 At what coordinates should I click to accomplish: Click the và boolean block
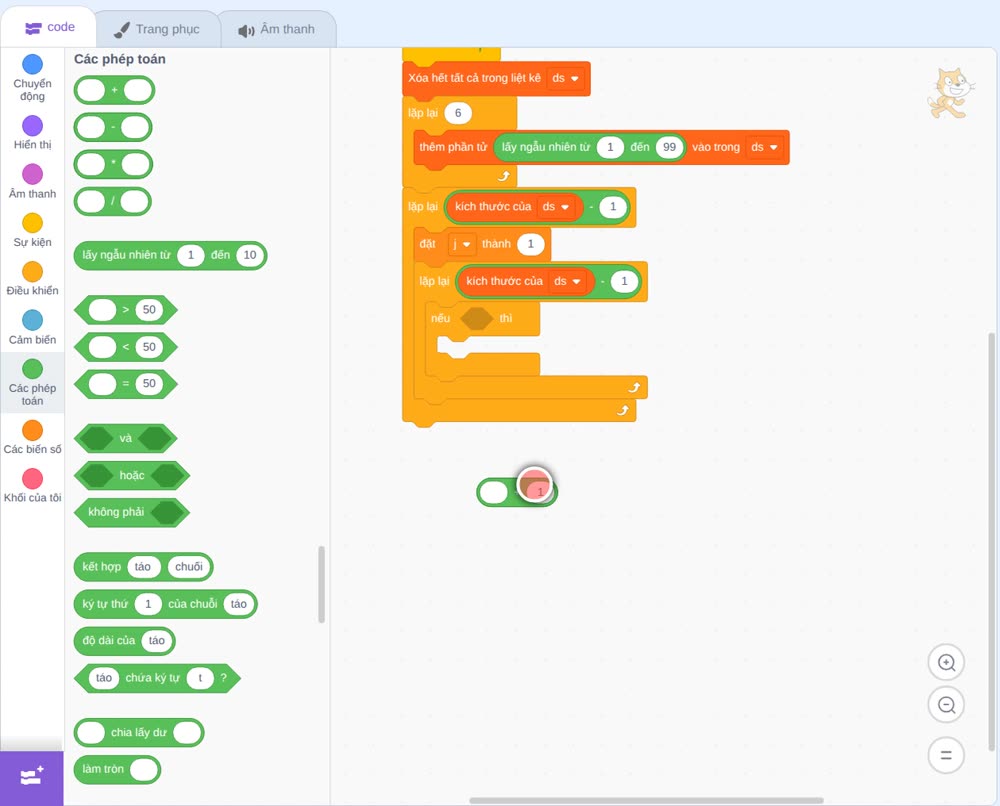126,439
